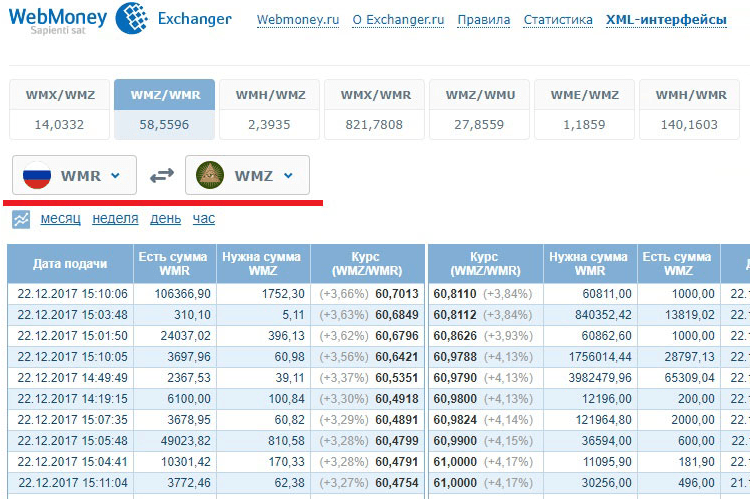Screen dimensions: 750x500
Task: Click the WMH/WMR rate 140,1603
Action: [x=689, y=125]
